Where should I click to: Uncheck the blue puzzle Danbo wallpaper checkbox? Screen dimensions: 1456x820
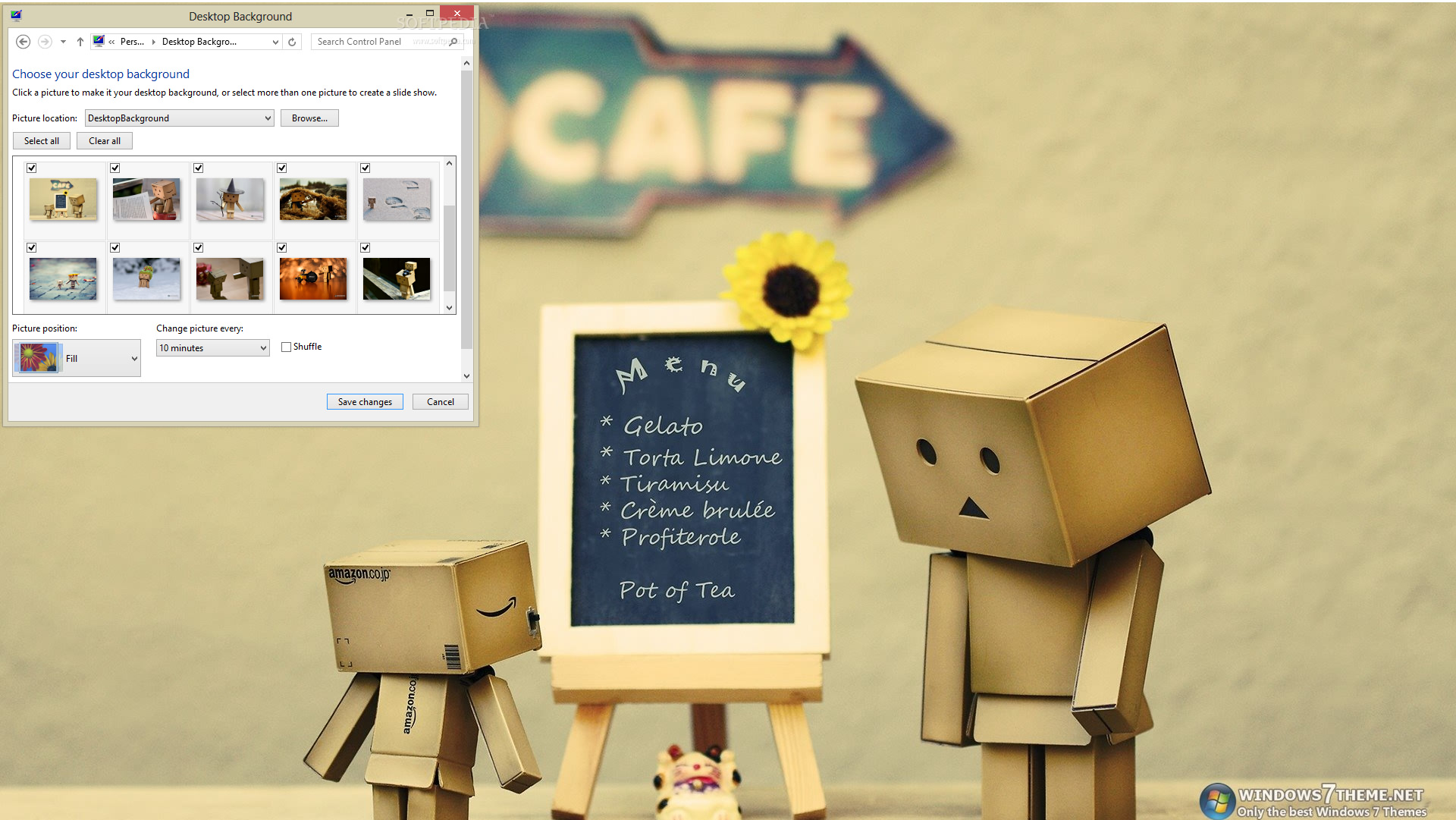(32, 248)
